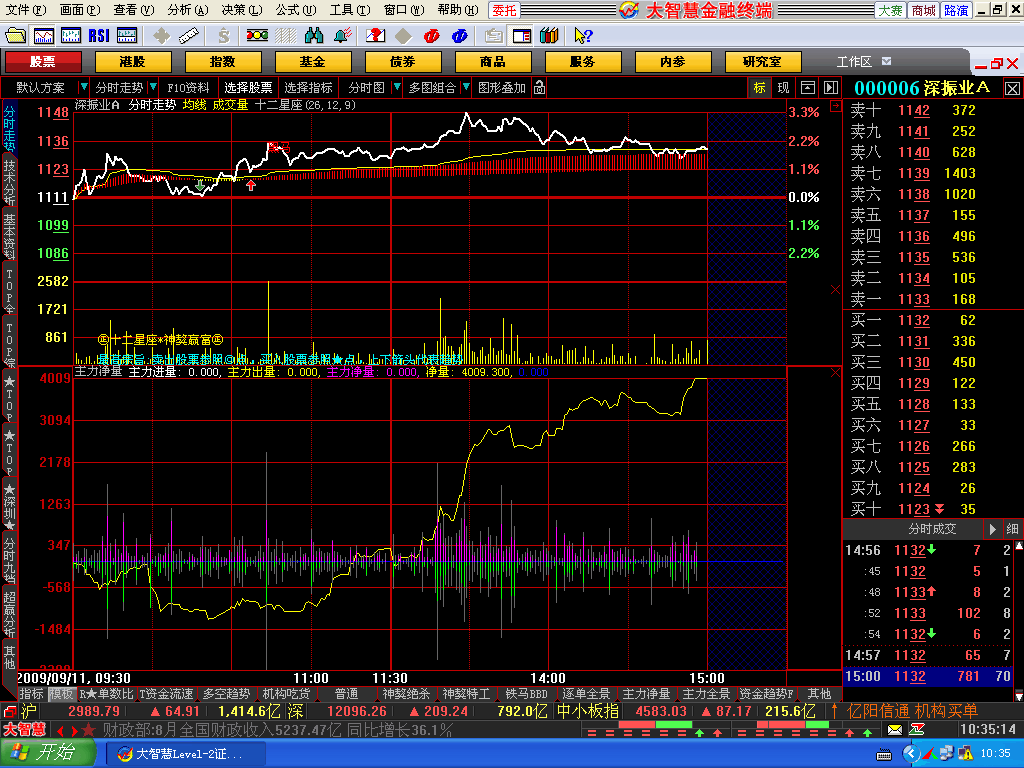Select the chart question mark toolbar icon
The image size is (1024, 768).
coord(375,35)
